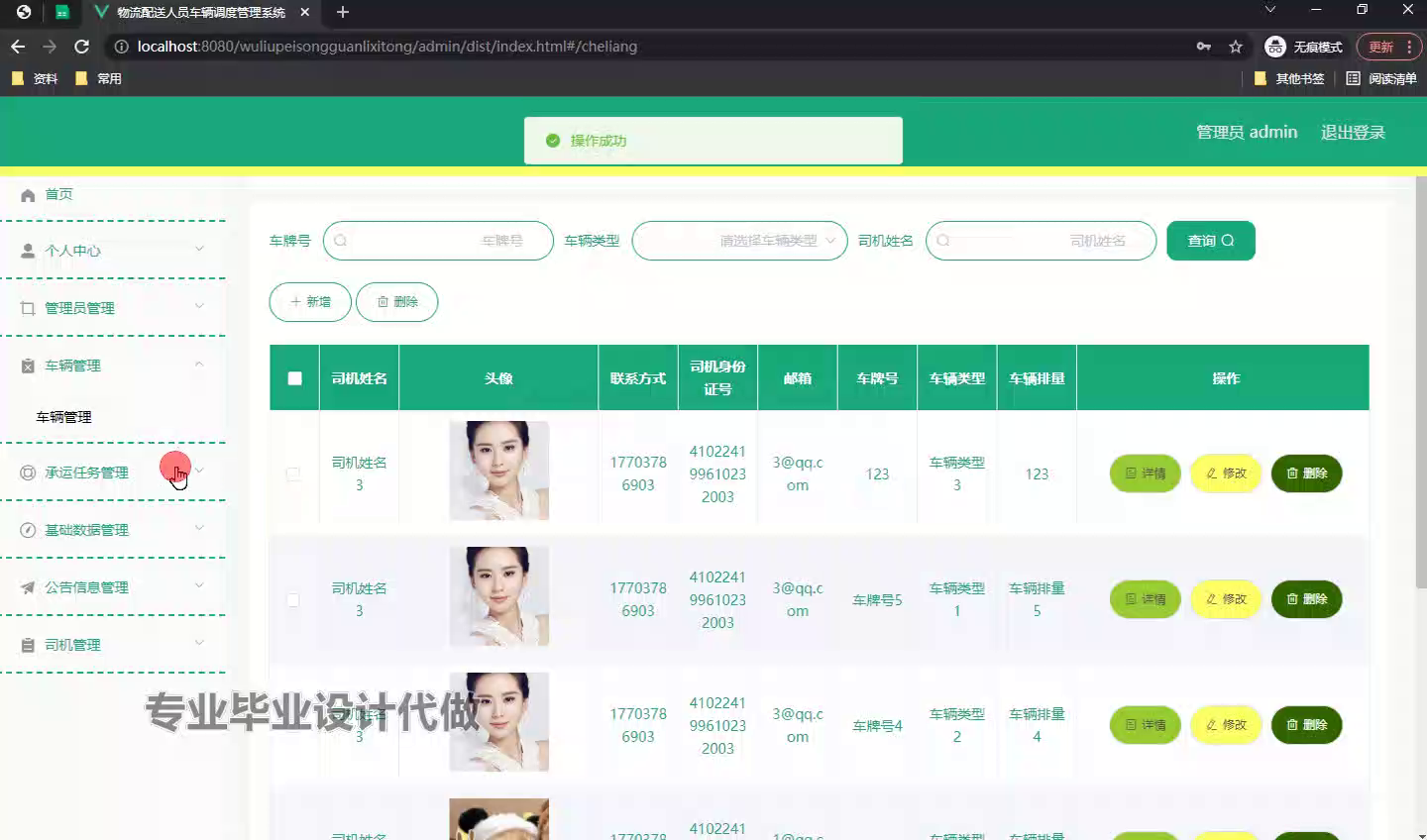The height and width of the screenshot is (840, 1427).
Task: Click the 承运任务管理 sidebar icon
Action: coord(28,472)
